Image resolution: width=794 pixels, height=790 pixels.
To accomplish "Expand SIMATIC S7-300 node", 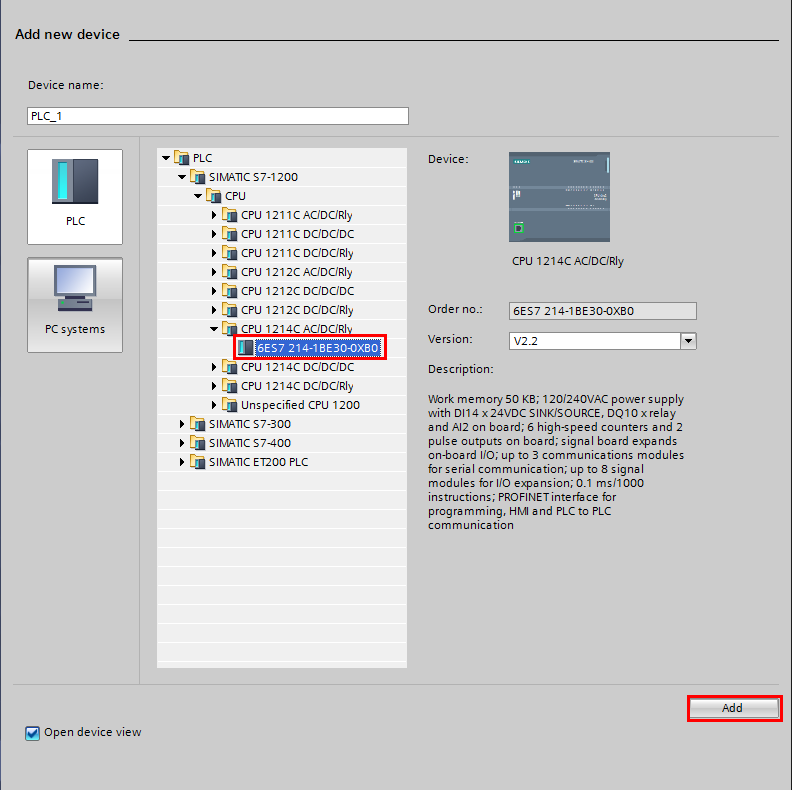I will pos(182,424).
